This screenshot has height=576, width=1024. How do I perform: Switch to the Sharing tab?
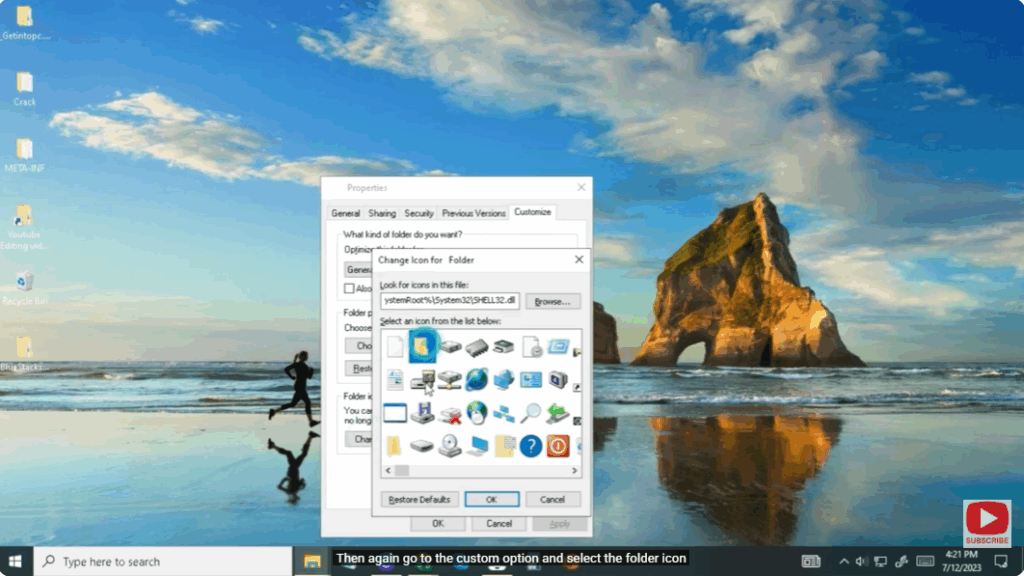click(382, 214)
